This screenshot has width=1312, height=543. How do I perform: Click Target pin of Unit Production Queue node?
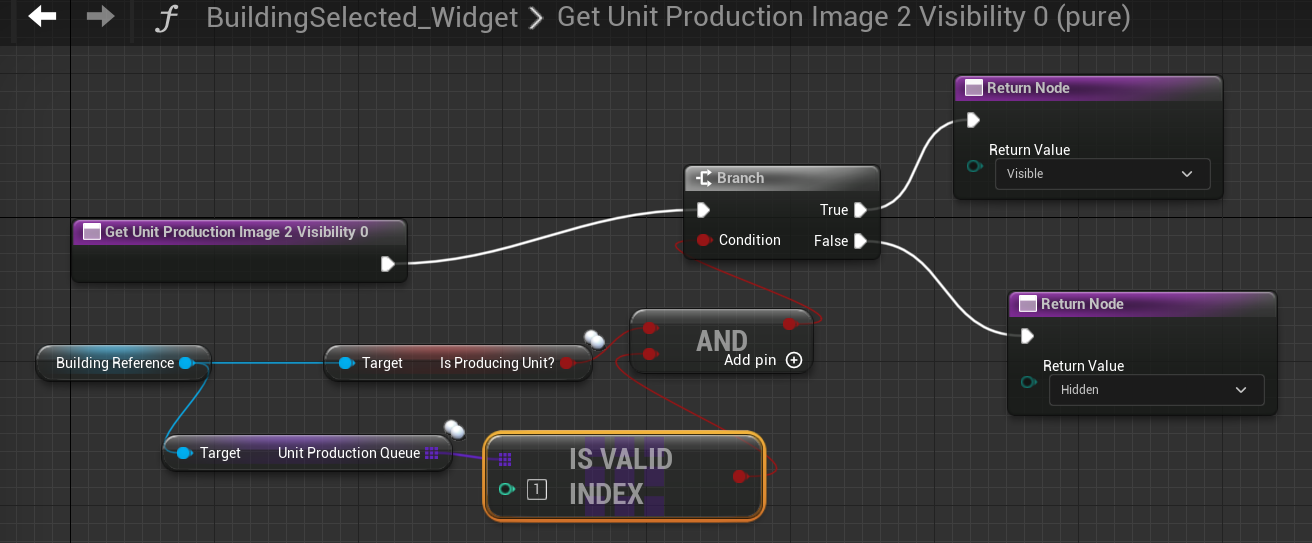coord(184,453)
